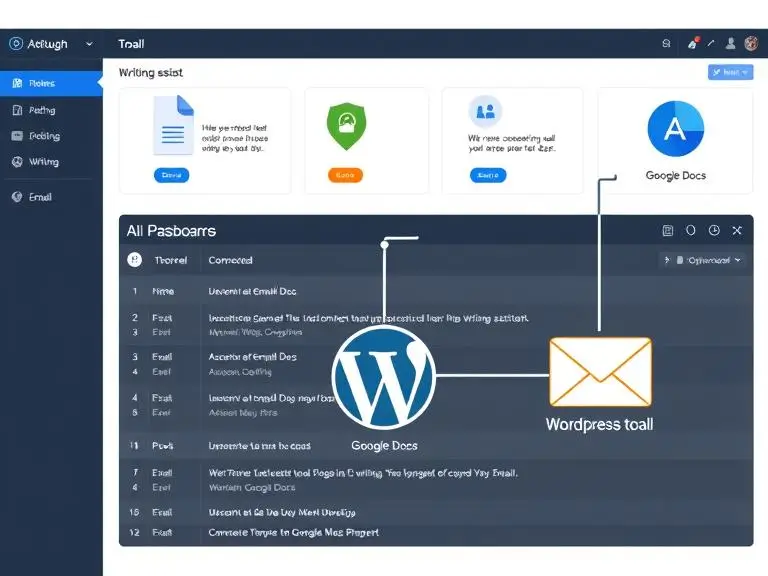The width and height of the screenshot is (768, 576).
Task: Click the Tbomel column header
Action: (x=170, y=260)
